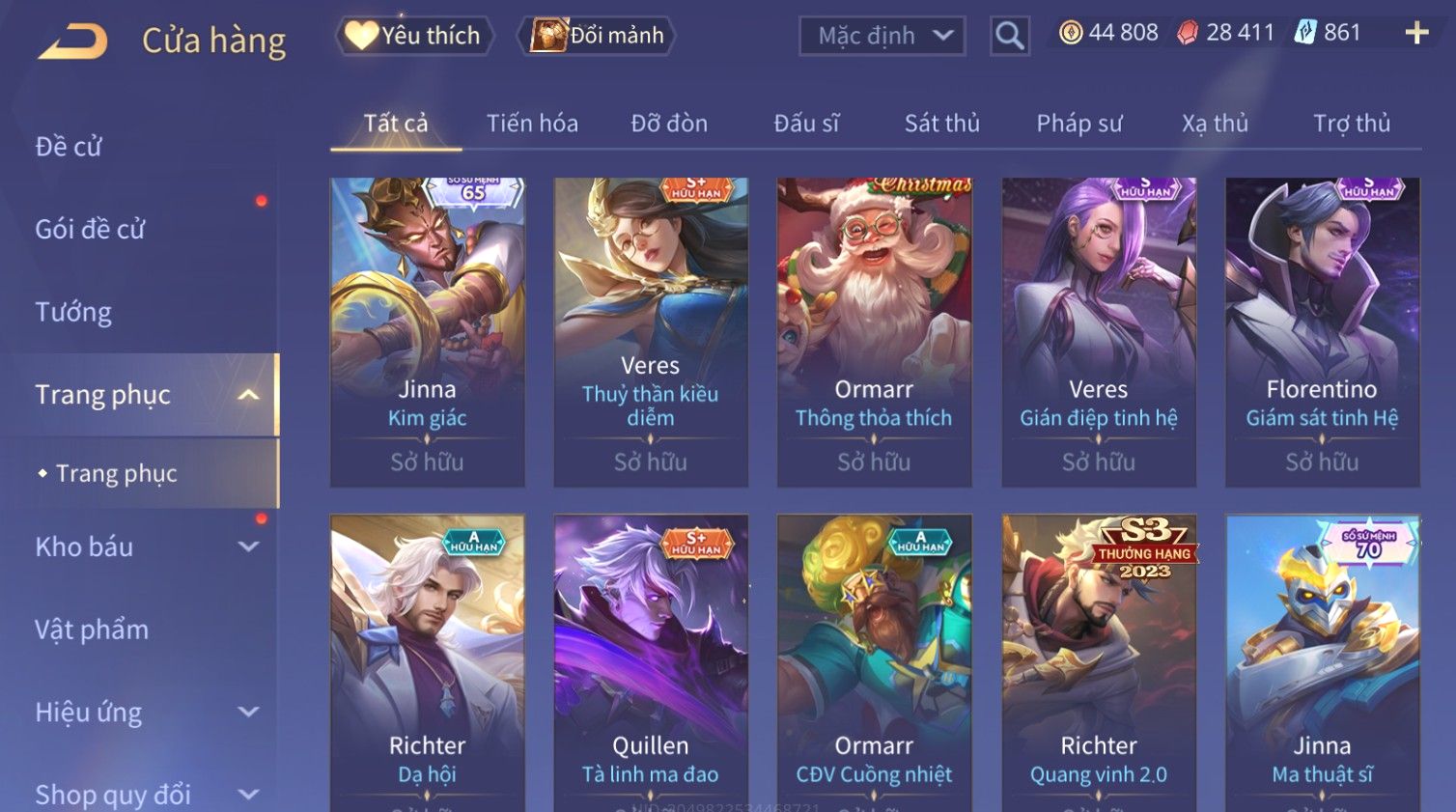This screenshot has width=1456, height=812.
Task: Switch to the Pháp sư tab
Action: point(1079,124)
